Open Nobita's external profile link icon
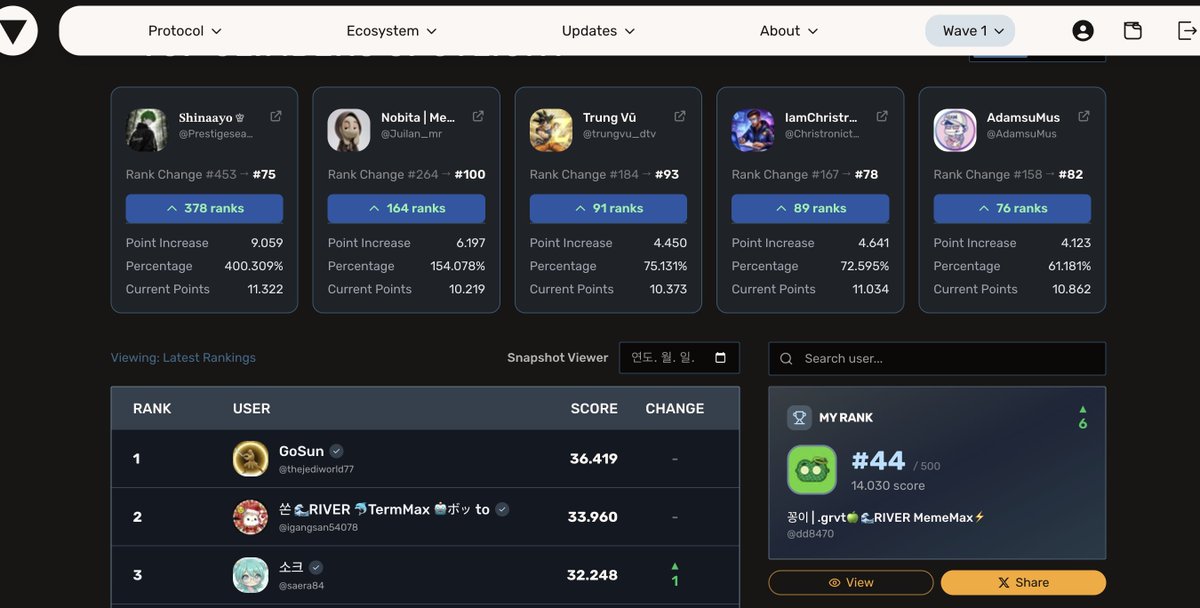1200x608 pixels. coord(478,116)
